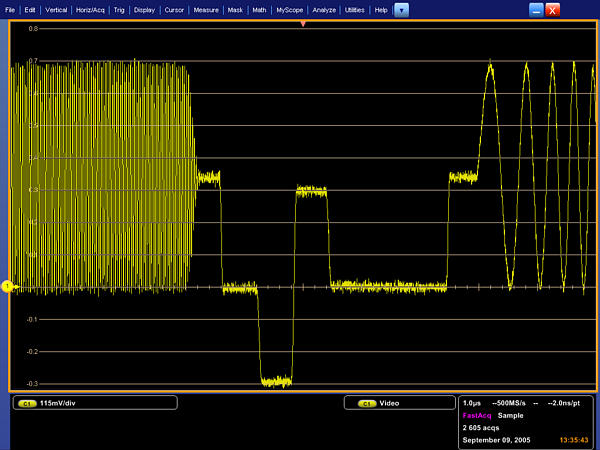
Task: Select the yellow channel 1 ground reference marker
Action: tap(7, 287)
